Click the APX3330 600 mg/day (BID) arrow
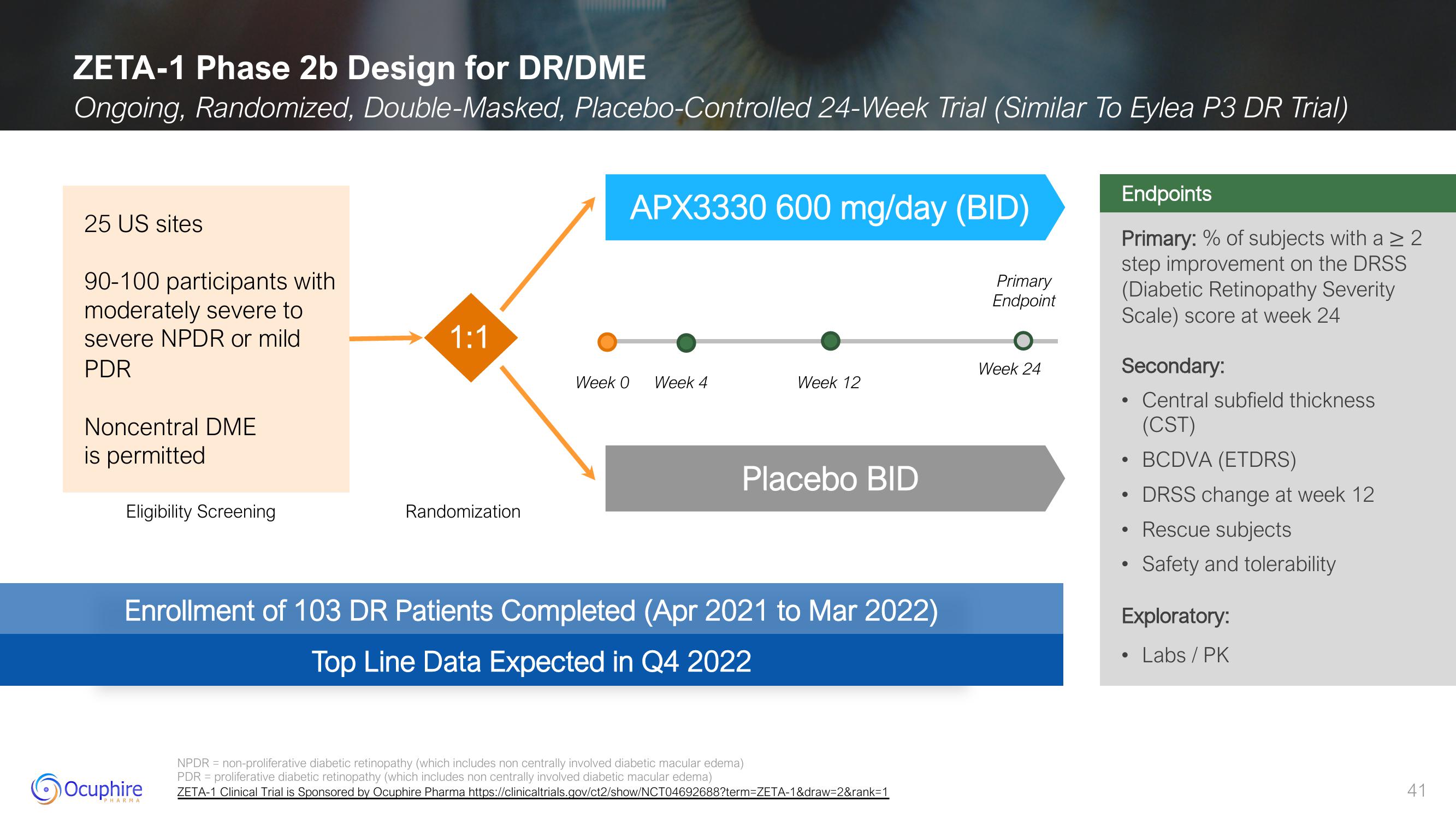This screenshot has width=1456, height=819. (834, 207)
